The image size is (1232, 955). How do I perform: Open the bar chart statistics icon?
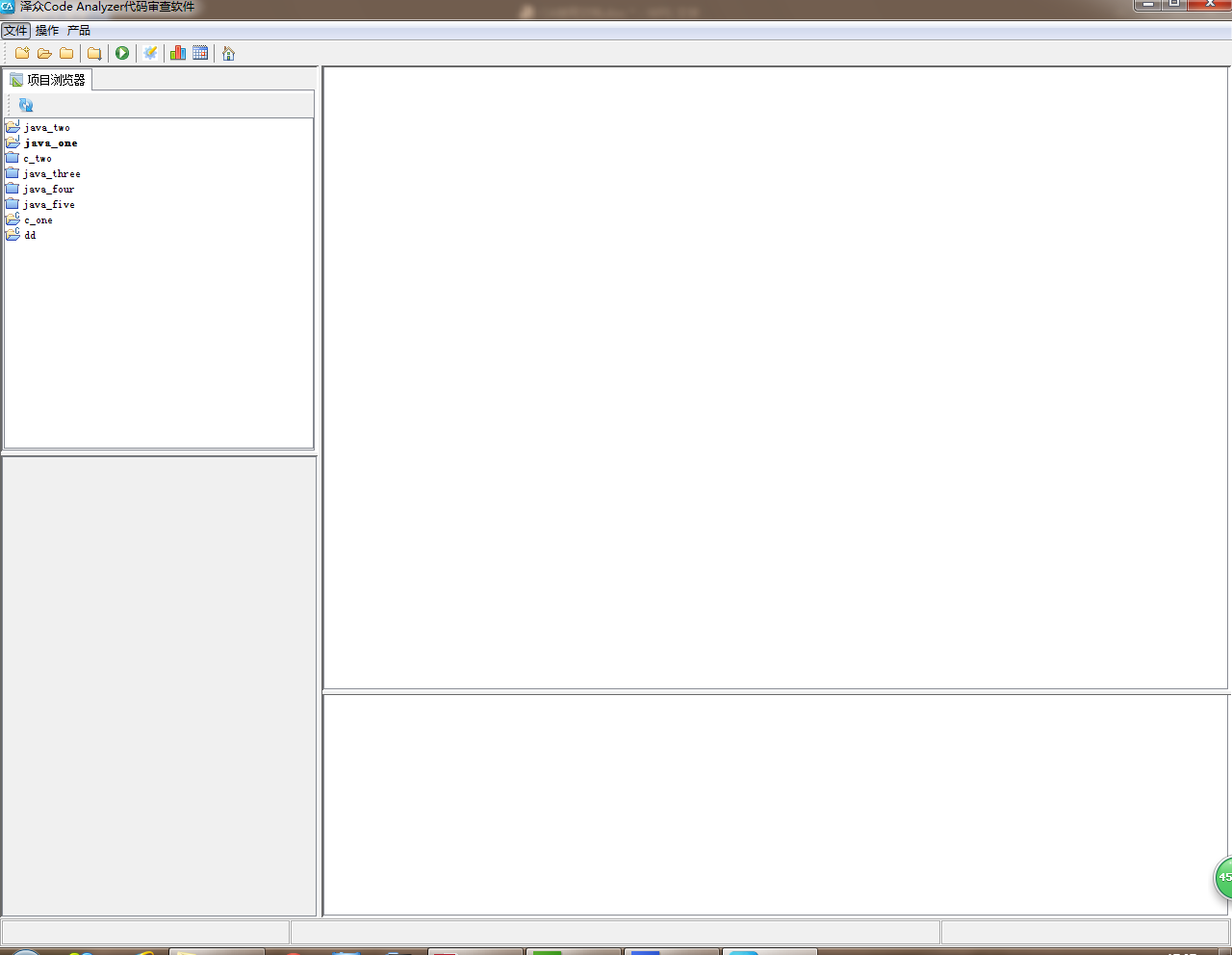(x=178, y=53)
